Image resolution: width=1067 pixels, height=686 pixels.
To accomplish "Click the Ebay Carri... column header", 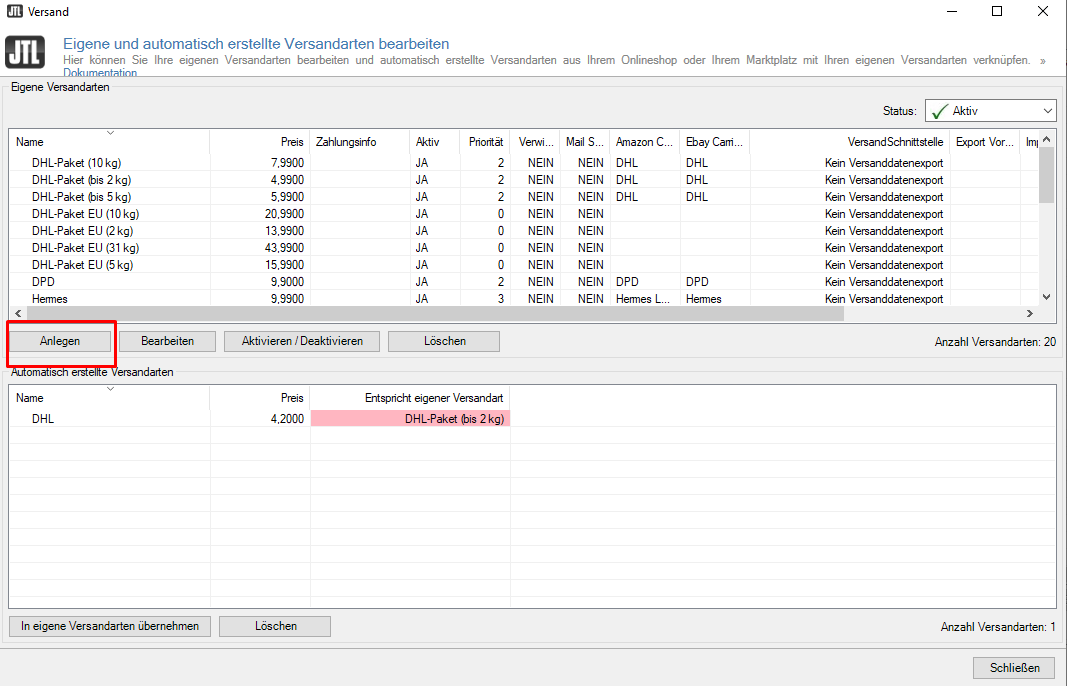I will pos(715,142).
